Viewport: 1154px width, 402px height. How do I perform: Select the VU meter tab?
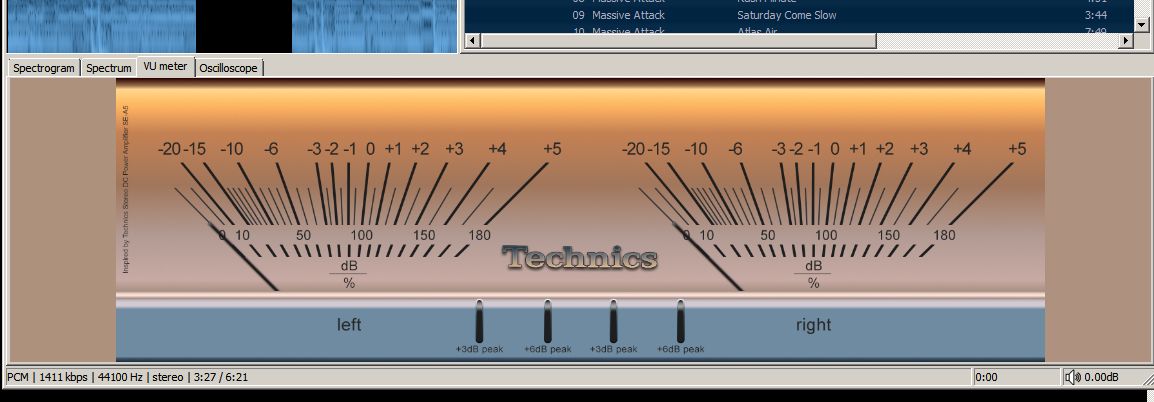point(166,66)
